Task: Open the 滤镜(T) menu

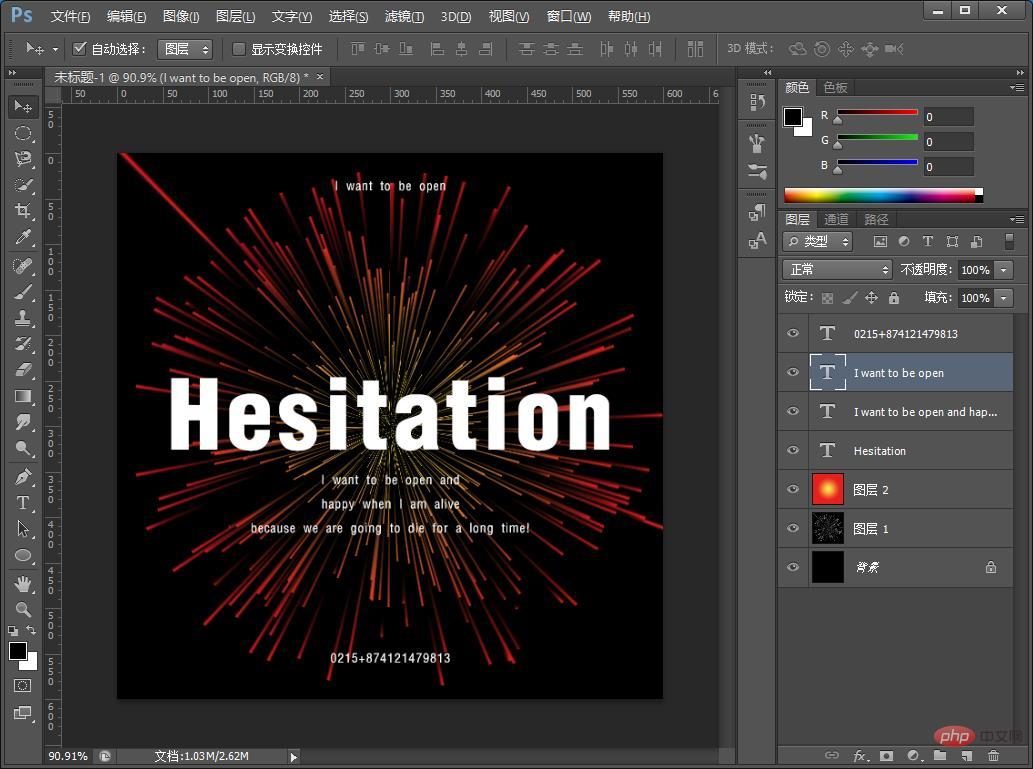Action: point(404,16)
